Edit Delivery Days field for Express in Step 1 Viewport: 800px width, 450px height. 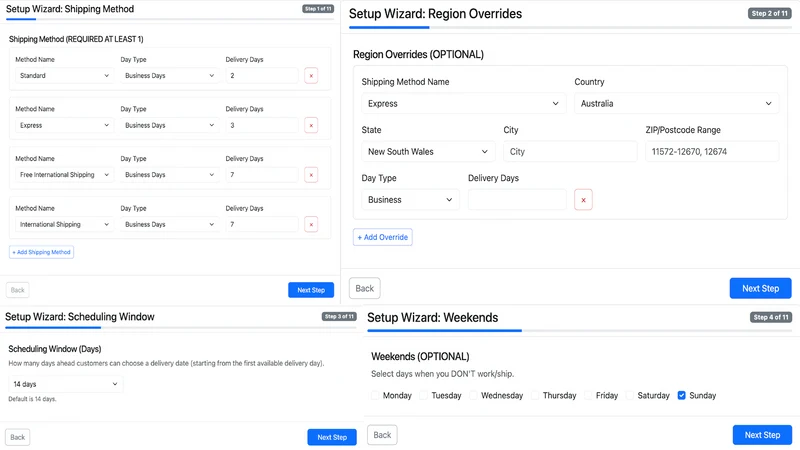[262, 125]
